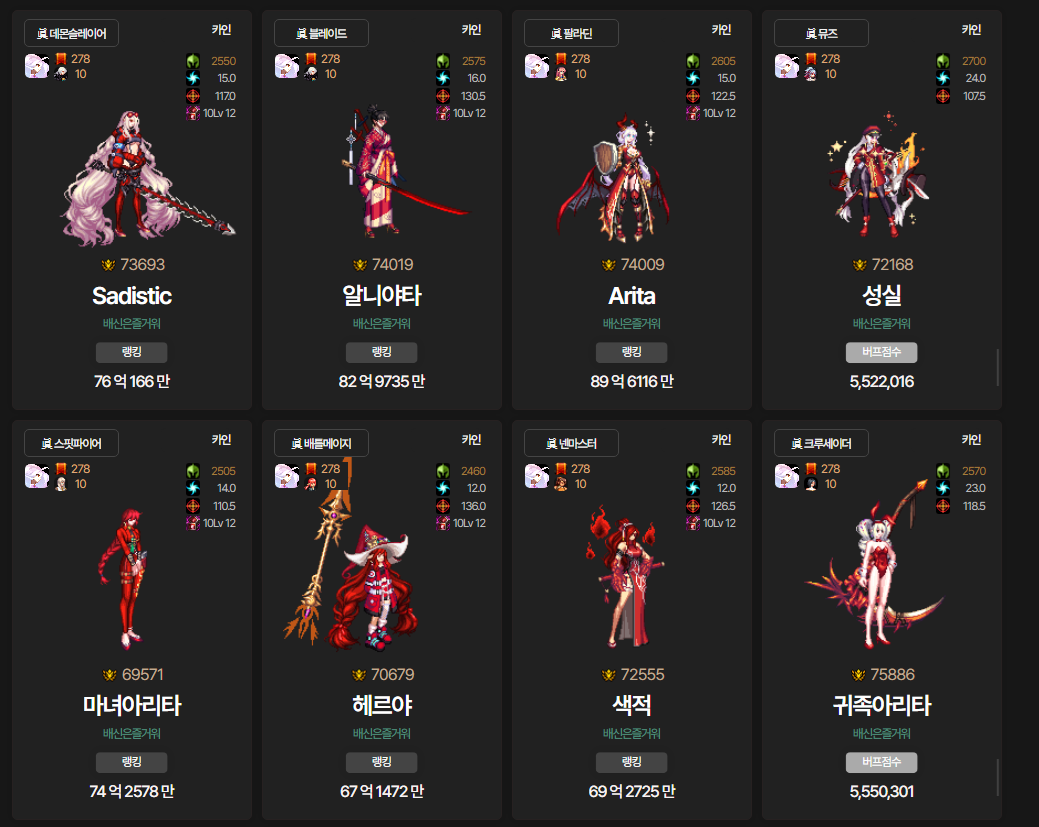The image size is (1039, 827).
Task: Click the crown fame icon beside 73693
Action: click(109, 265)
